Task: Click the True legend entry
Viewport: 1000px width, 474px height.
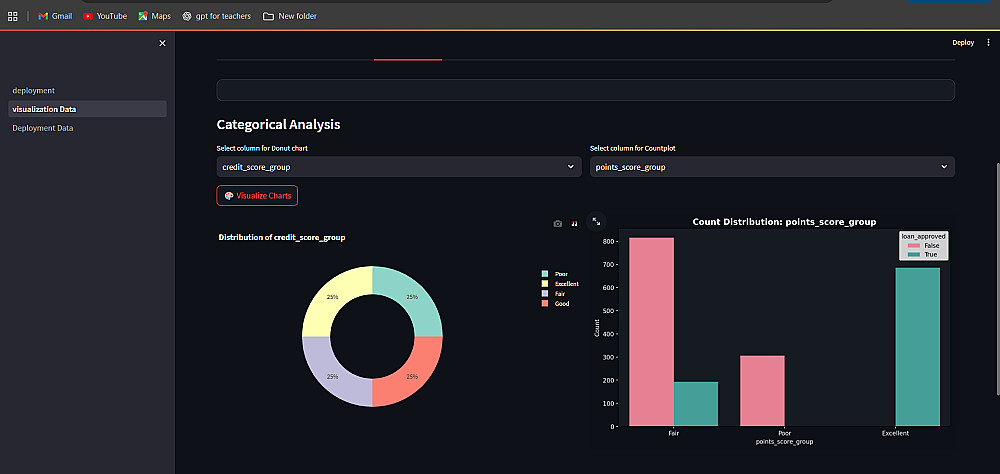Action: coord(922,255)
